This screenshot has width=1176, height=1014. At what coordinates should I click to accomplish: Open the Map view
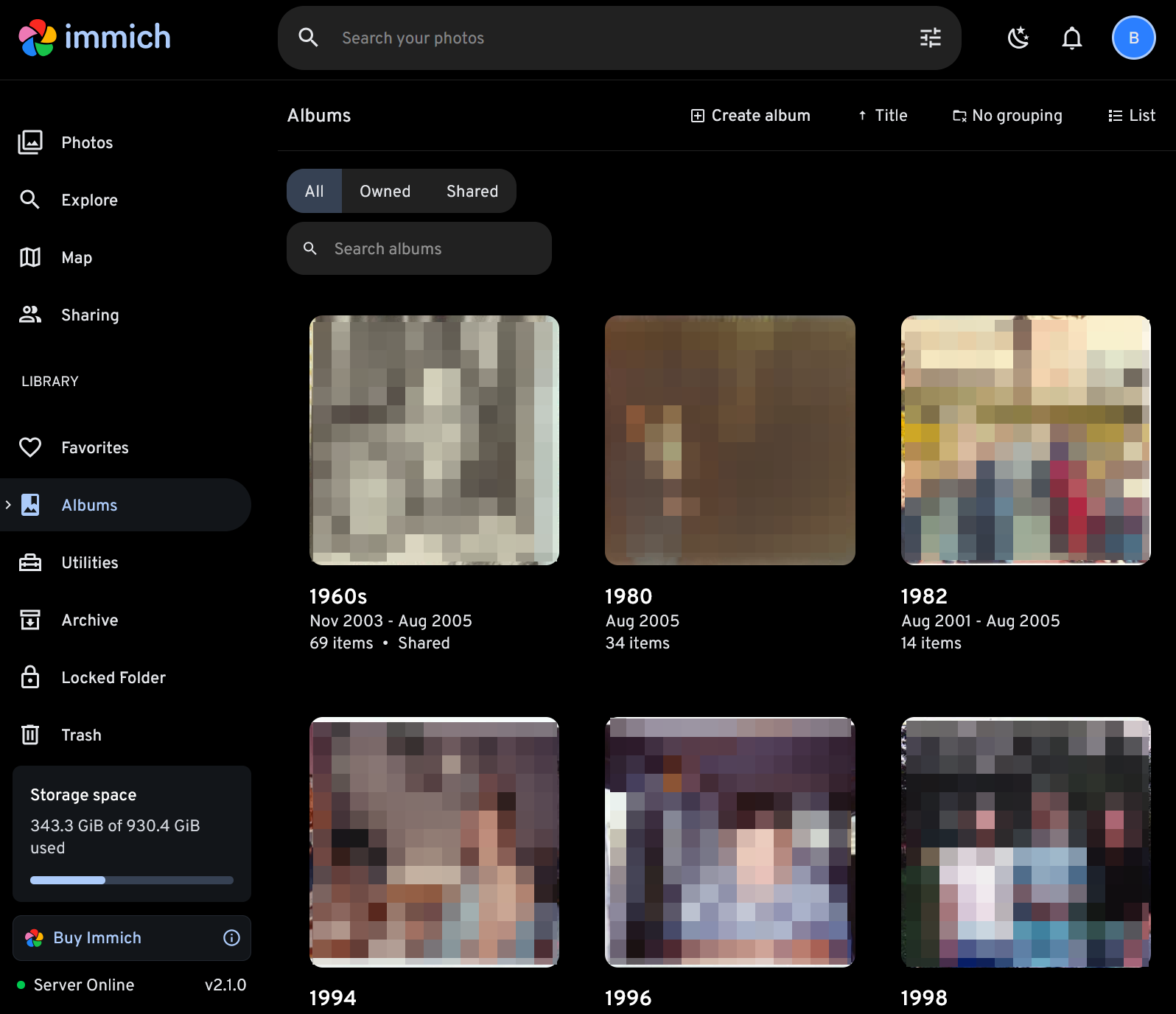pyautogui.click(x=126, y=257)
